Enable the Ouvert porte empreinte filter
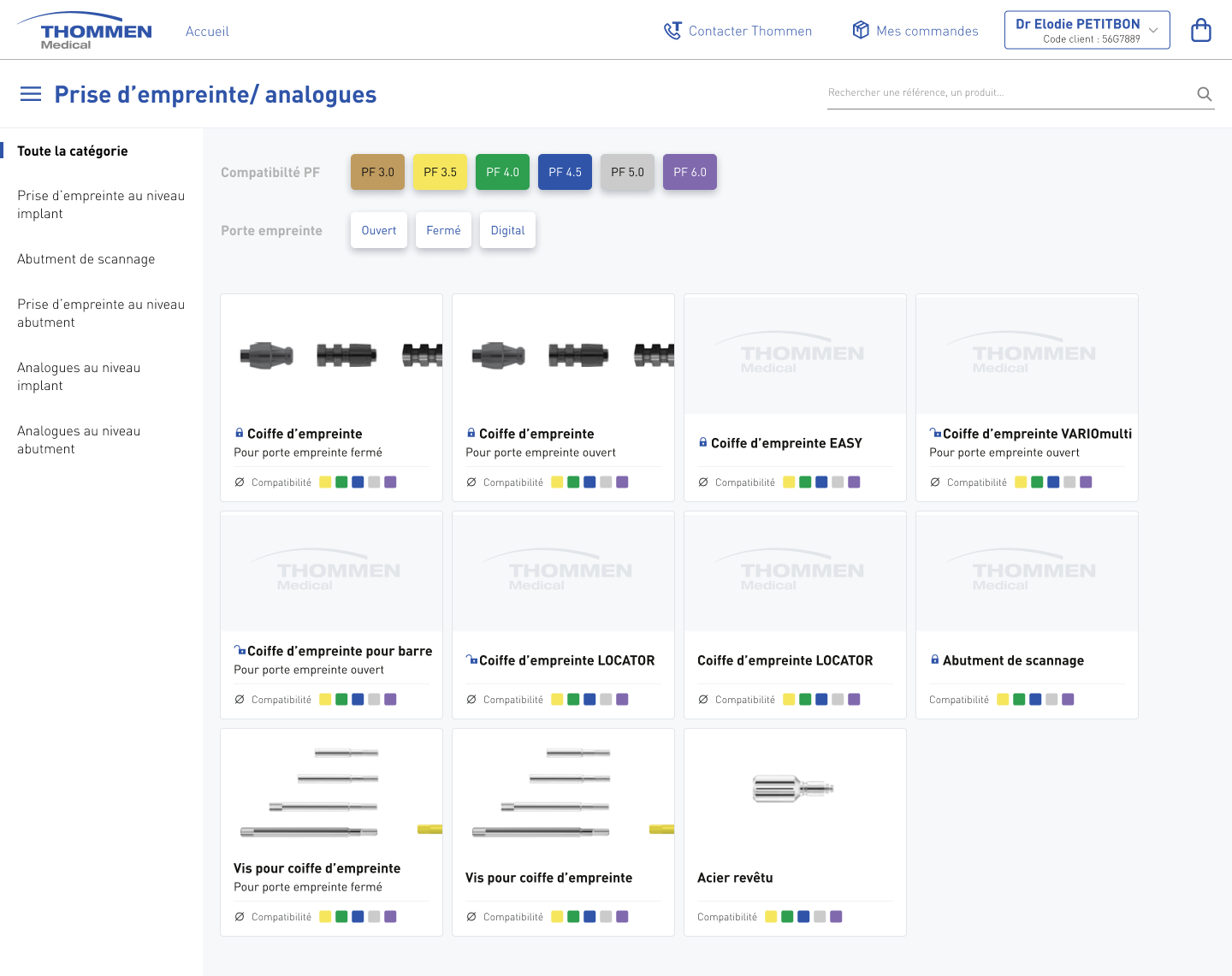This screenshot has width=1232, height=976. point(379,230)
